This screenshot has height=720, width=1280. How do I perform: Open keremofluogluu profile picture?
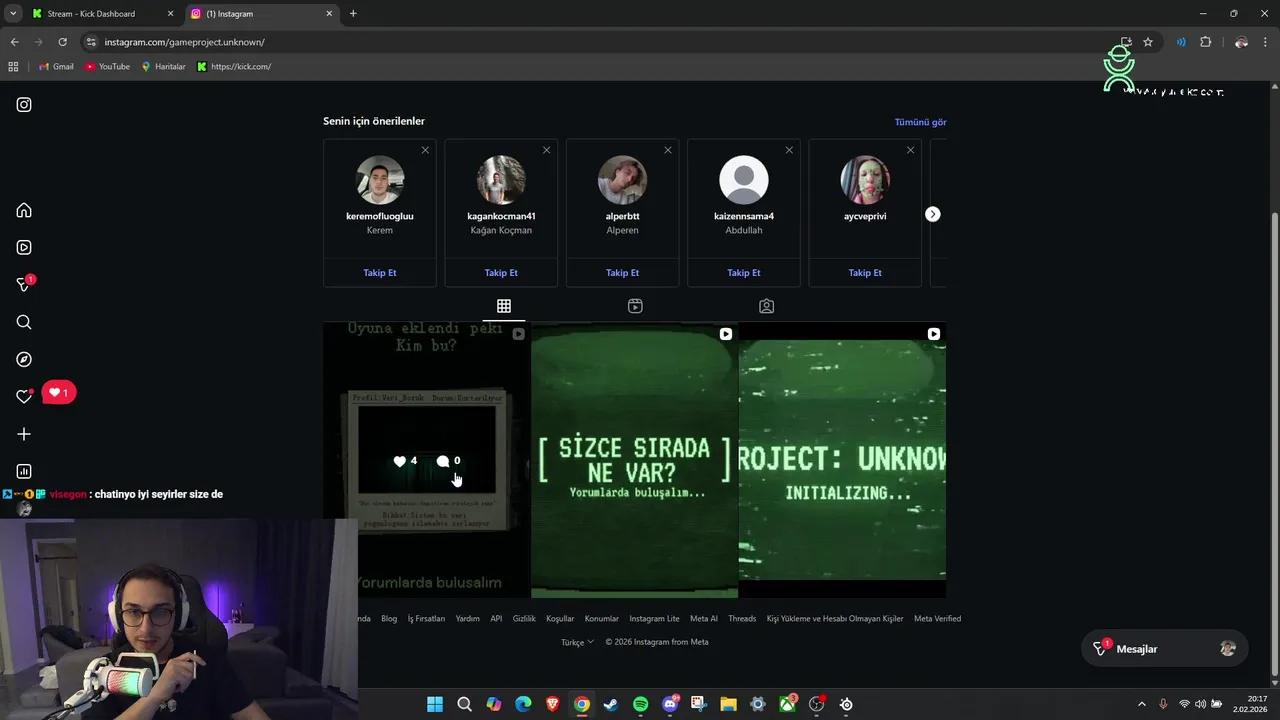[380, 180]
